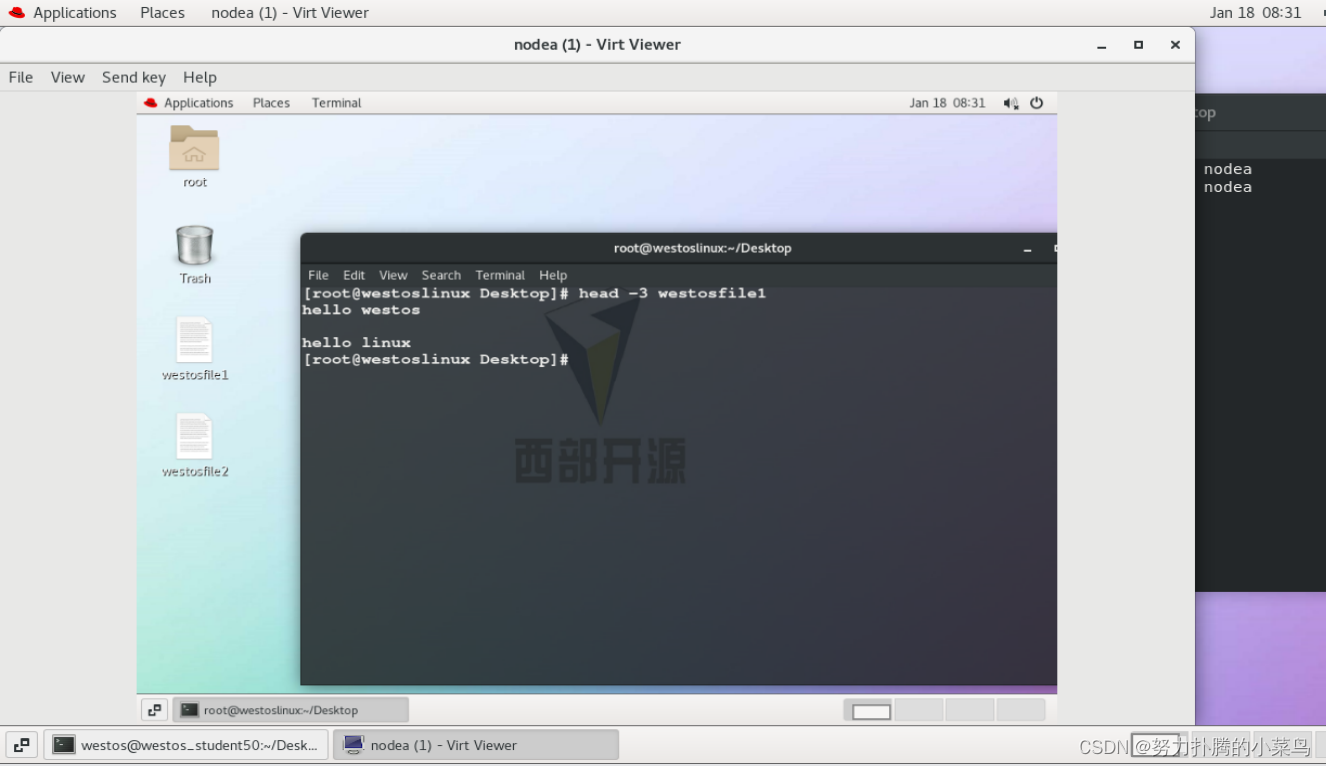Screen dimensions: 1326x766
Task: Maximize the Virt Viewer window
Action: click(x=1138, y=45)
